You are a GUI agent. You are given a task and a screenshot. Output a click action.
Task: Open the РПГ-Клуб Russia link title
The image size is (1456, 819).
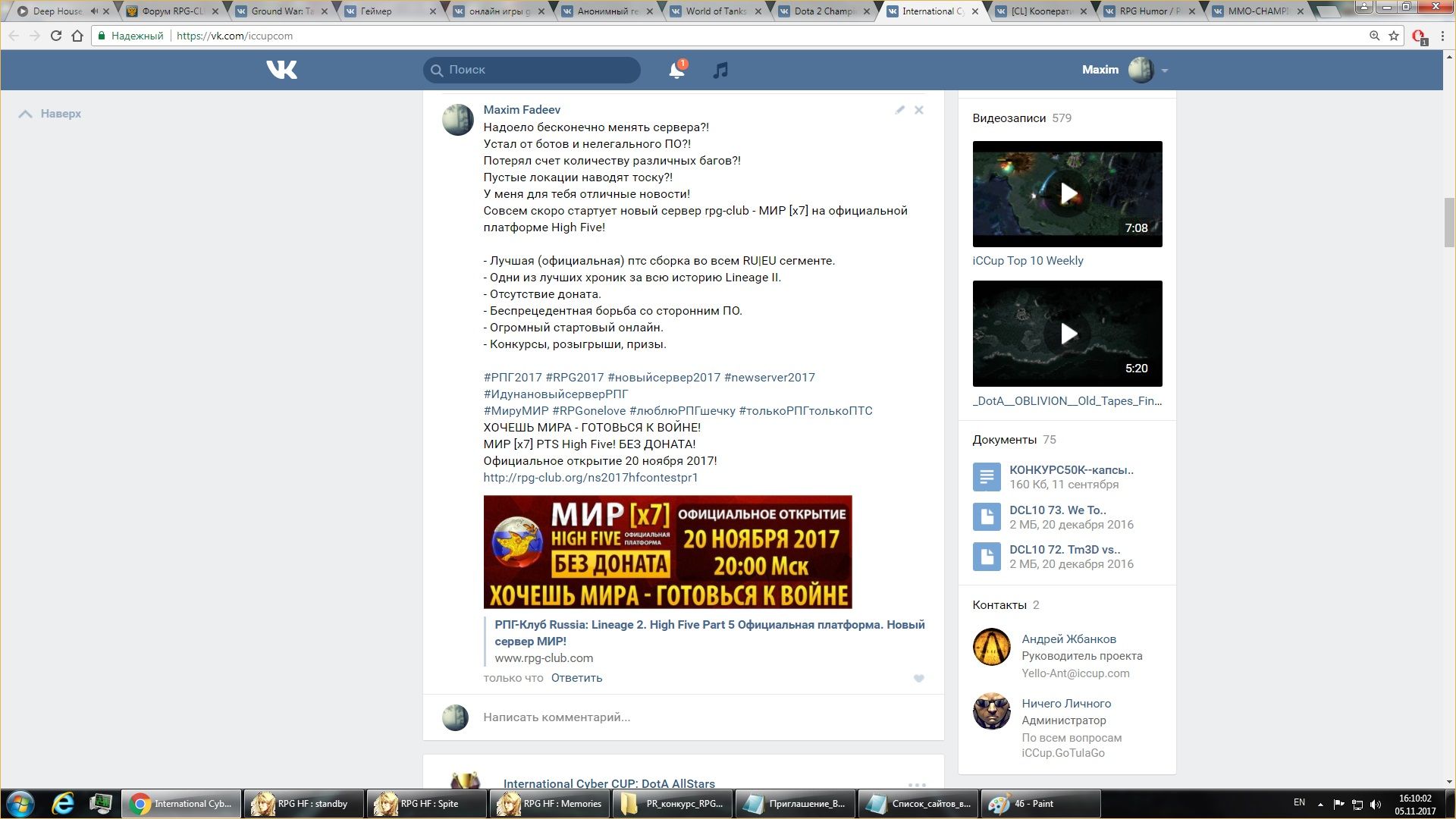(x=709, y=633)
